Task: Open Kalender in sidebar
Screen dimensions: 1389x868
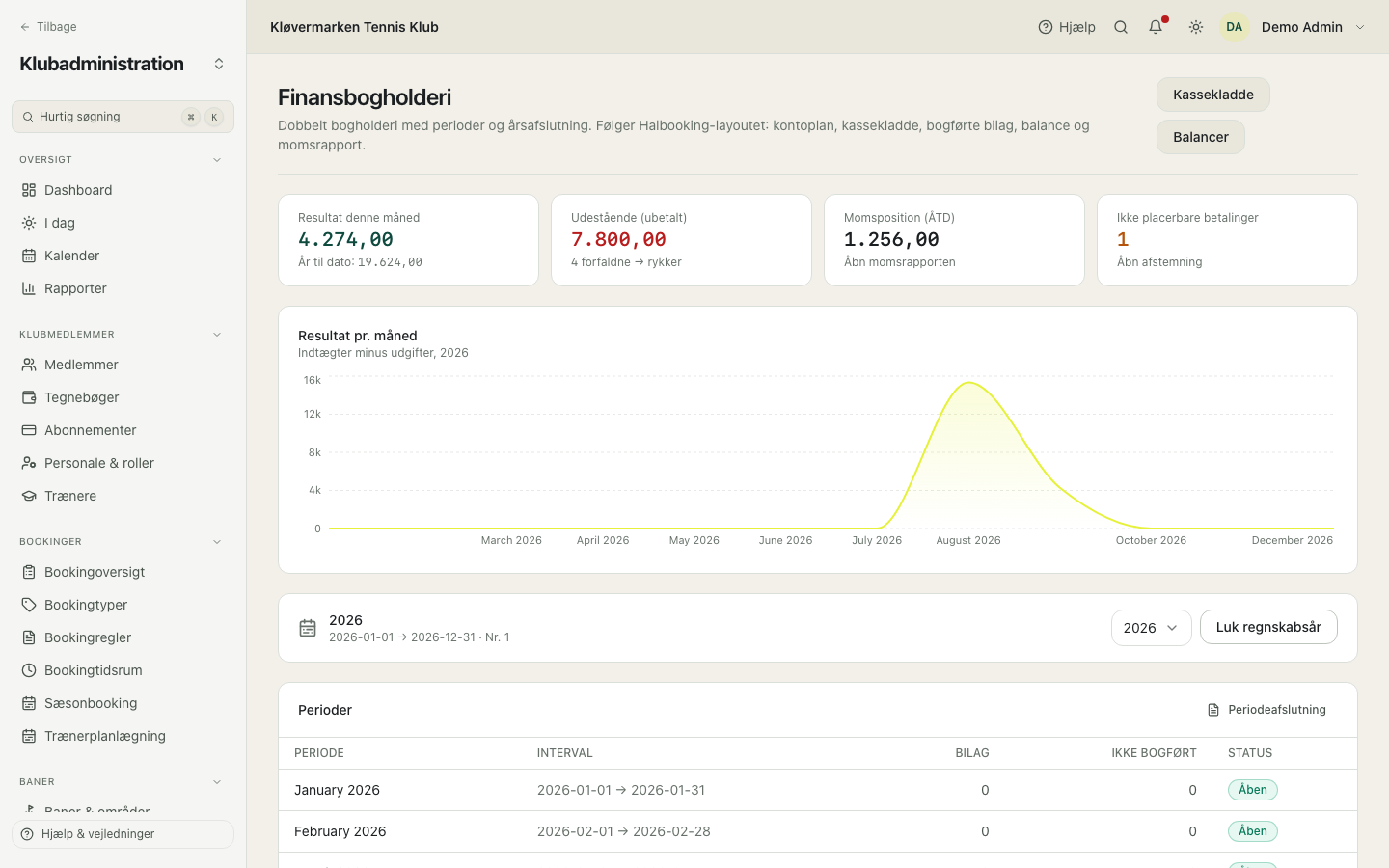Action: [x=123, y=256]
